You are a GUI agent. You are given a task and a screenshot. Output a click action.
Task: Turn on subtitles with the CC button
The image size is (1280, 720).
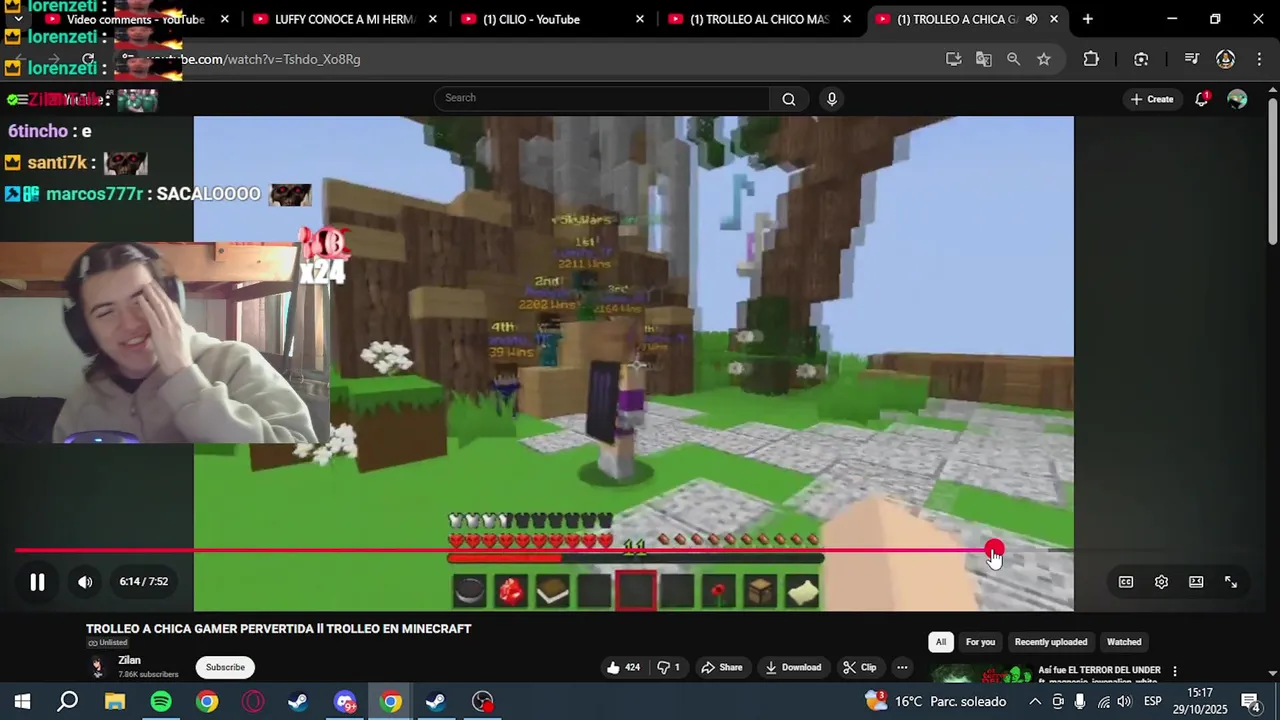[1126, 582]
